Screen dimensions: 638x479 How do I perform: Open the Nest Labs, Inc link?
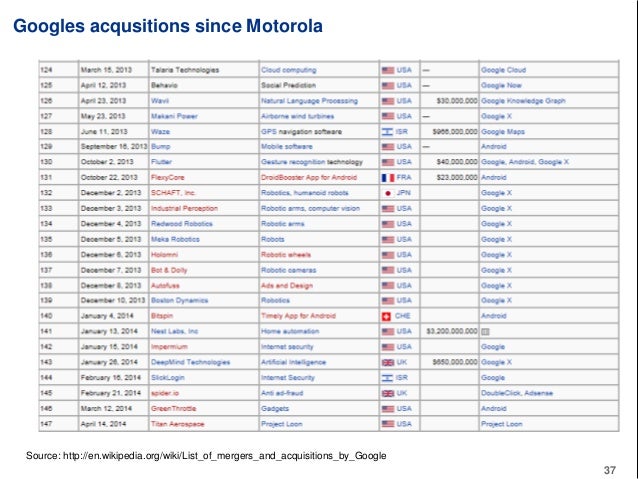pyautogui.click(x=175, y=332)
